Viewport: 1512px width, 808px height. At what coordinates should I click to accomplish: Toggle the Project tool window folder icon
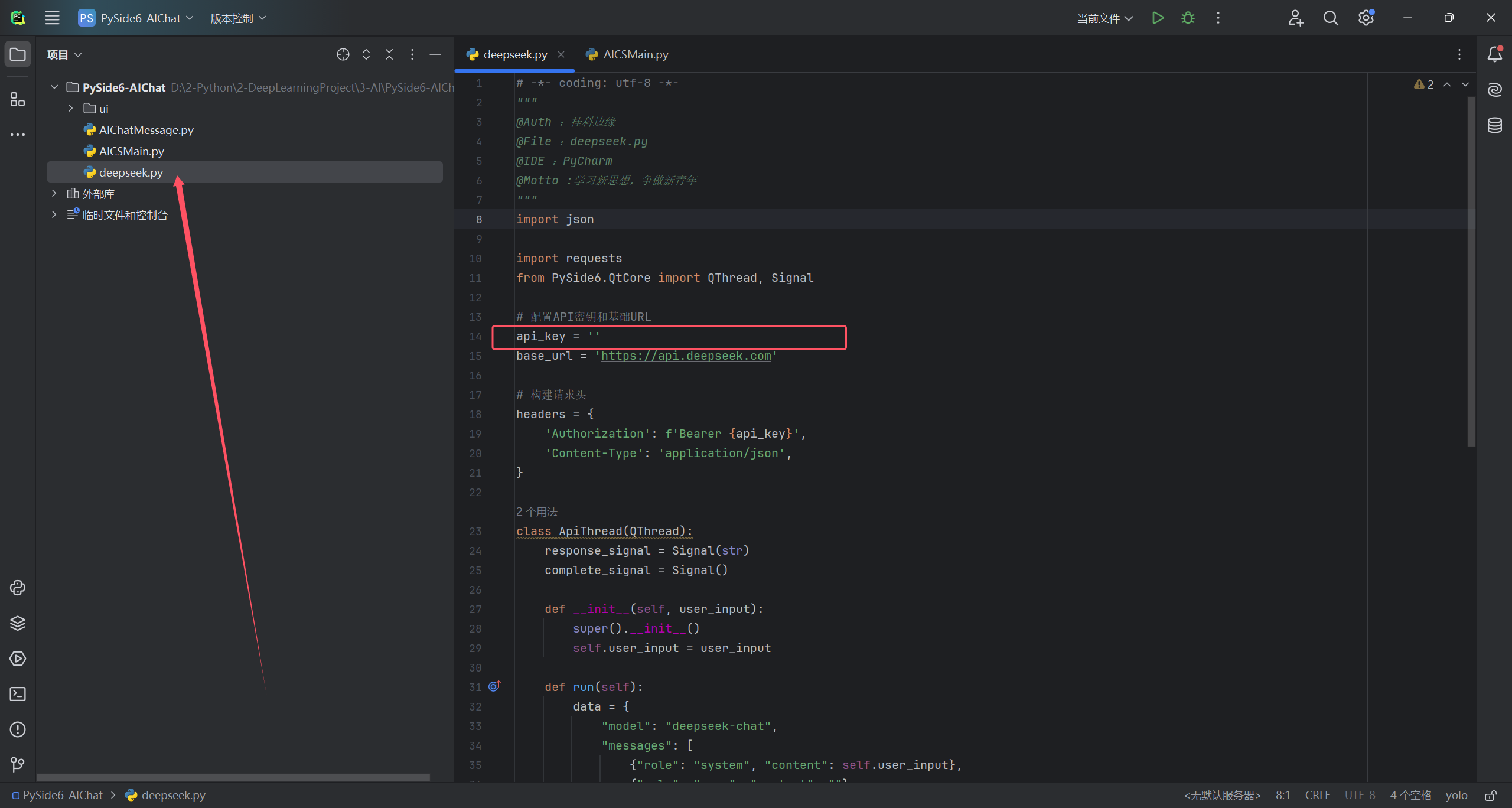point(18,54)
